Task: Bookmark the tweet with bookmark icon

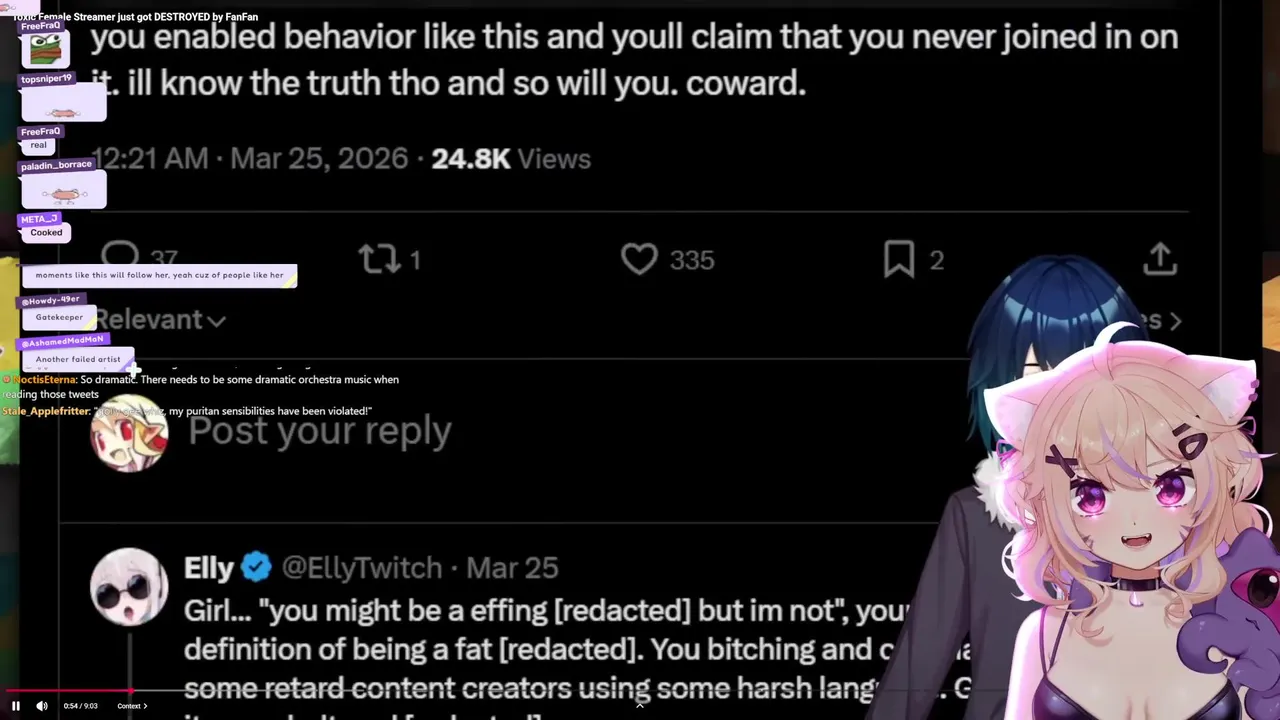Action: [899, 259]
